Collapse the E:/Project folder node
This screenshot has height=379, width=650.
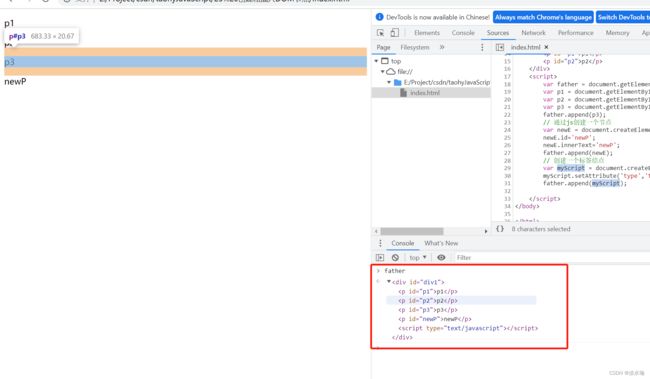389,83
